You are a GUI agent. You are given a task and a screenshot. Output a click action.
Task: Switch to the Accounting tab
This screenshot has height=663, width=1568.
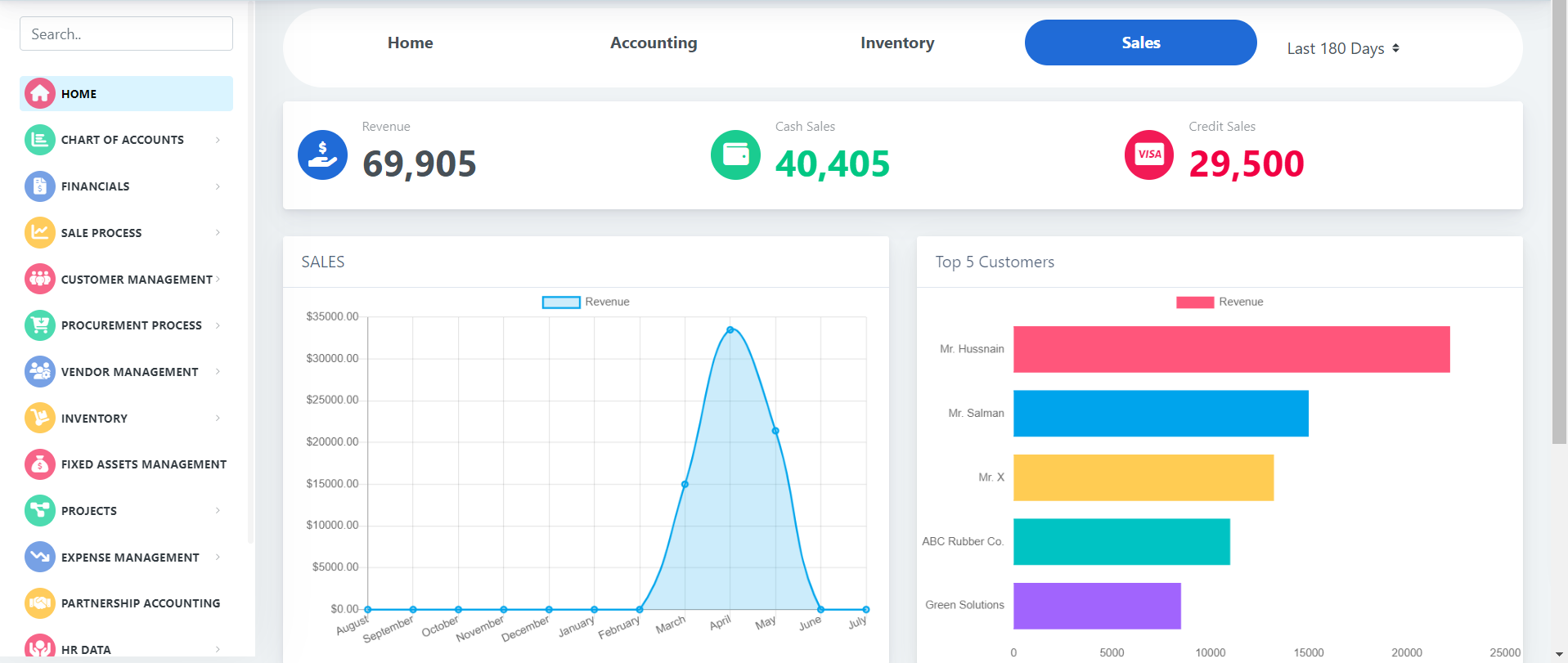(653, 43)
